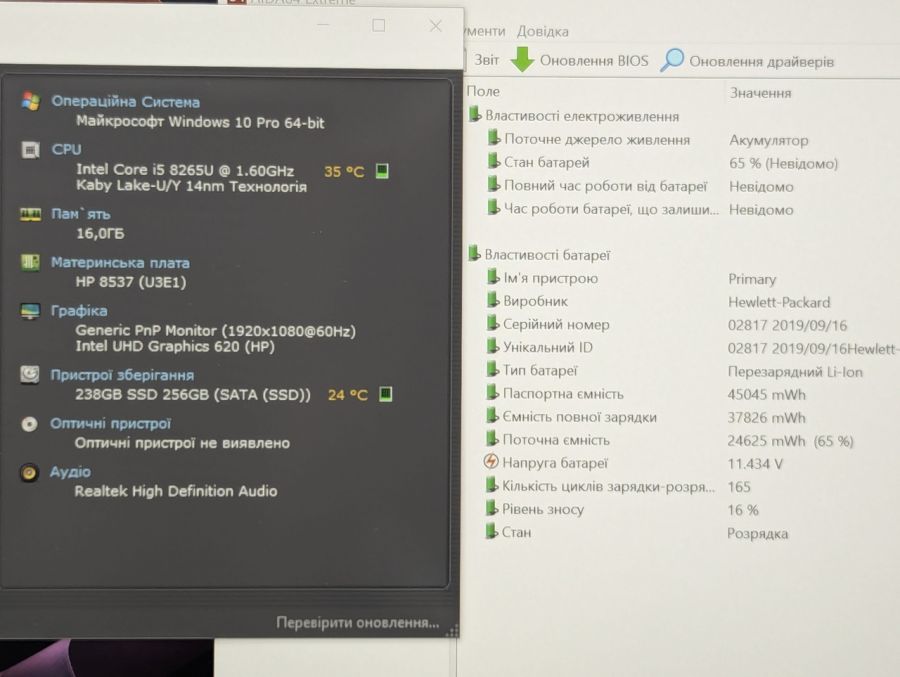Click the Speccy window resize grip

pyautogui.click(x=452, y=631)
